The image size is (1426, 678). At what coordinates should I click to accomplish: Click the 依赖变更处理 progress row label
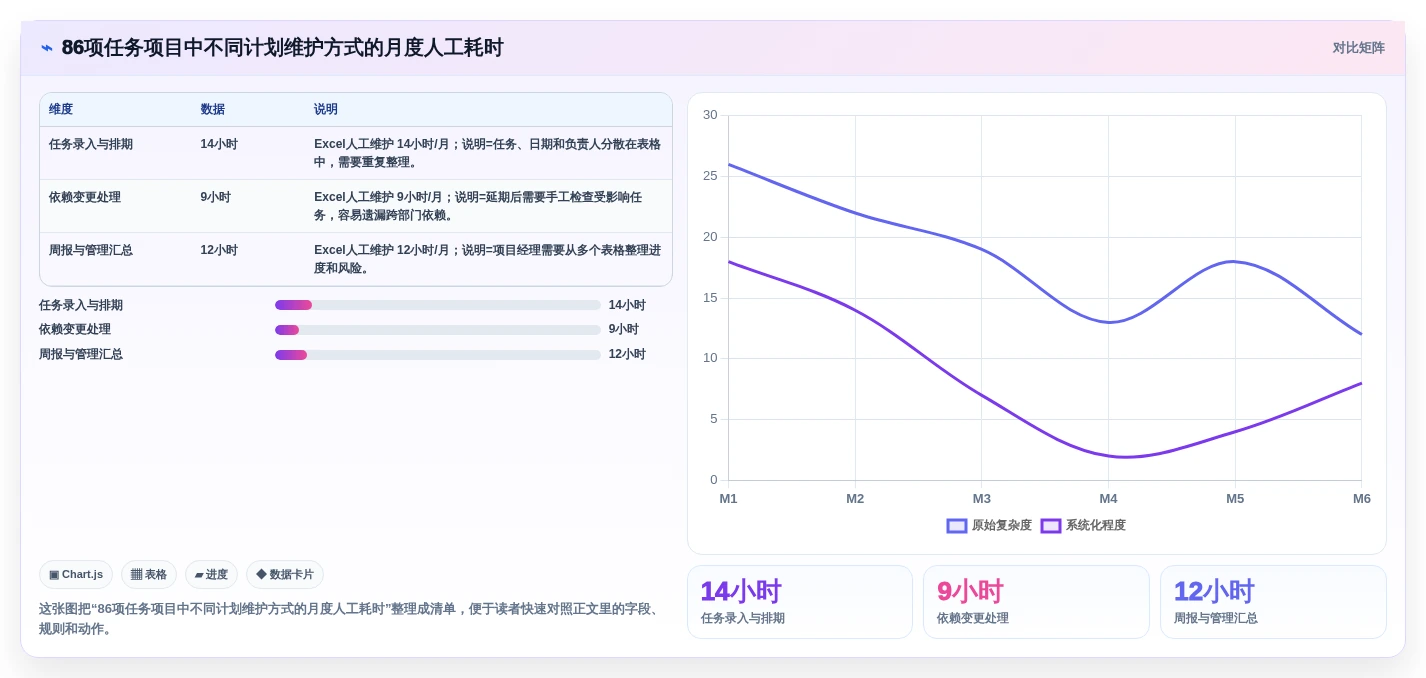[x=75, y=329]
